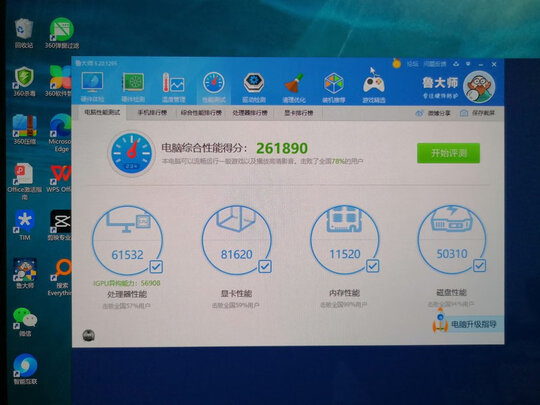This screenshot has width=540, height=405.
Task: Switch to the 手机排行榜 tab
Action: pyautogui.click(x=152, y=113)
